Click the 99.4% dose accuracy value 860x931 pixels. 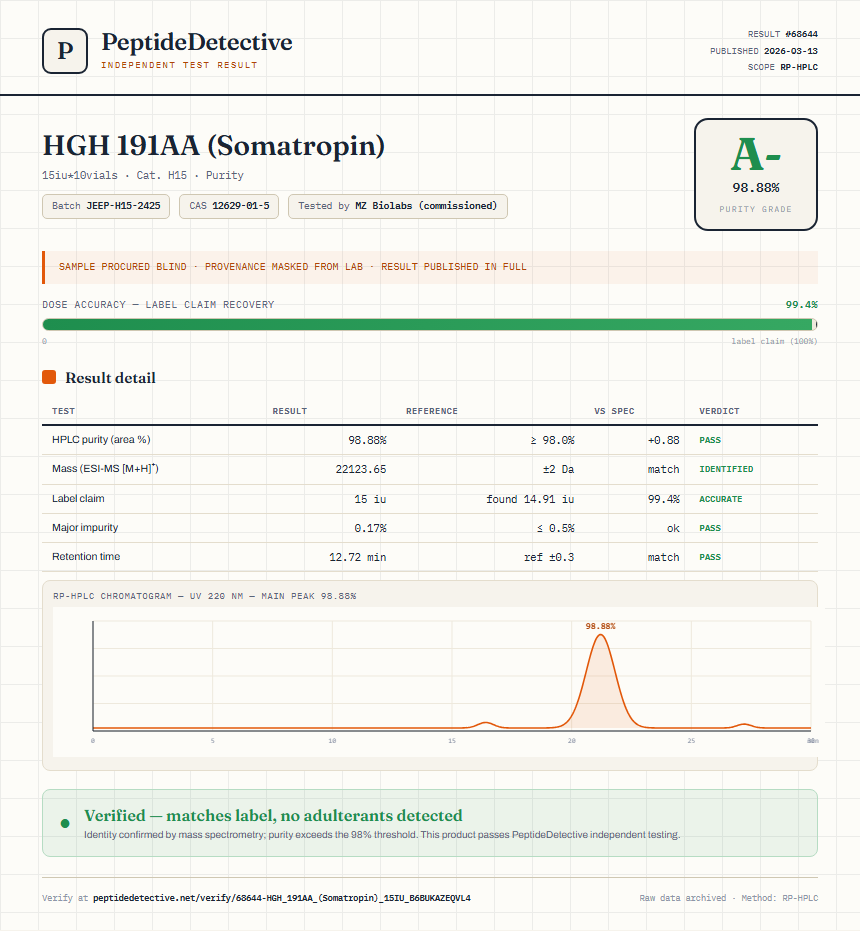click(801, 305)
